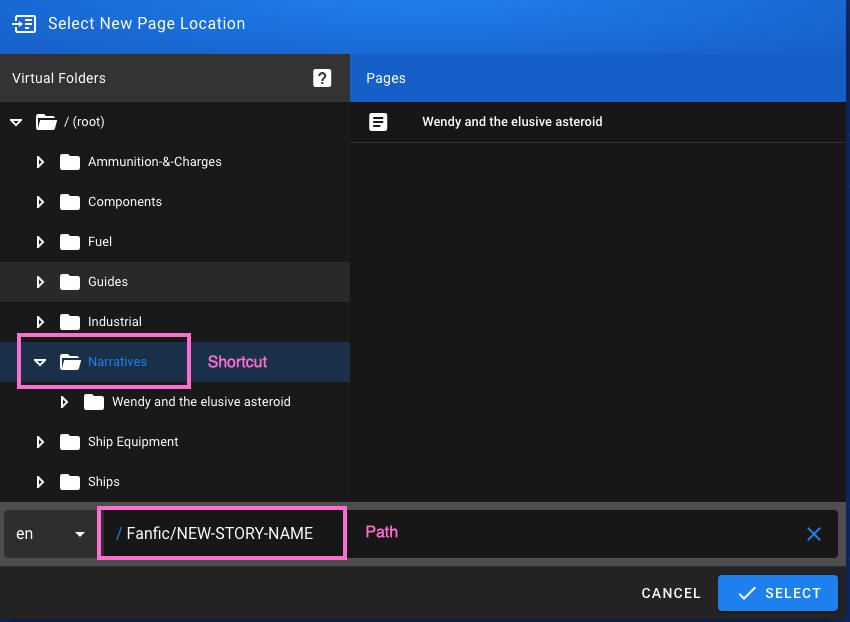Expand the Industrial folder
Screen dimensions: 850x622
click(40, 322)
